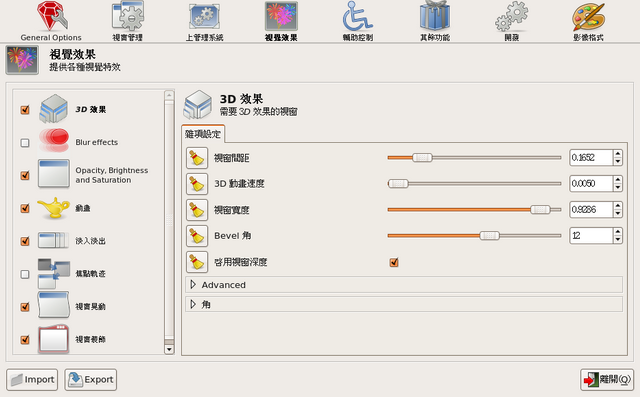The height and width of the screenshot is (397, 640).
Task: Increase the Bevel 角 value of 12
Action: click(618, 232)
